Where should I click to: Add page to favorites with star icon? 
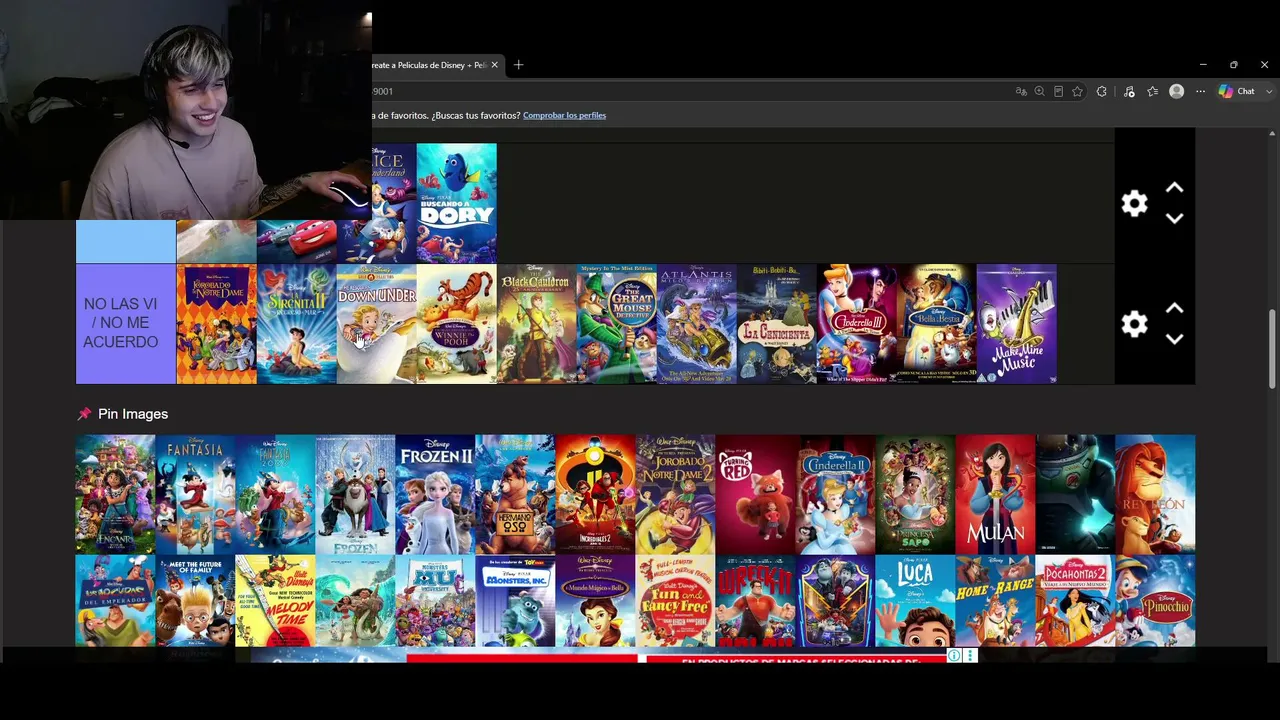tap(1077, 91)
